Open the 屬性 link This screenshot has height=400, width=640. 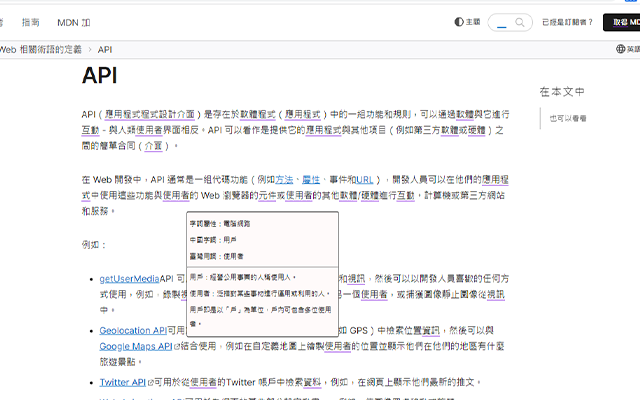coord(311,180)
